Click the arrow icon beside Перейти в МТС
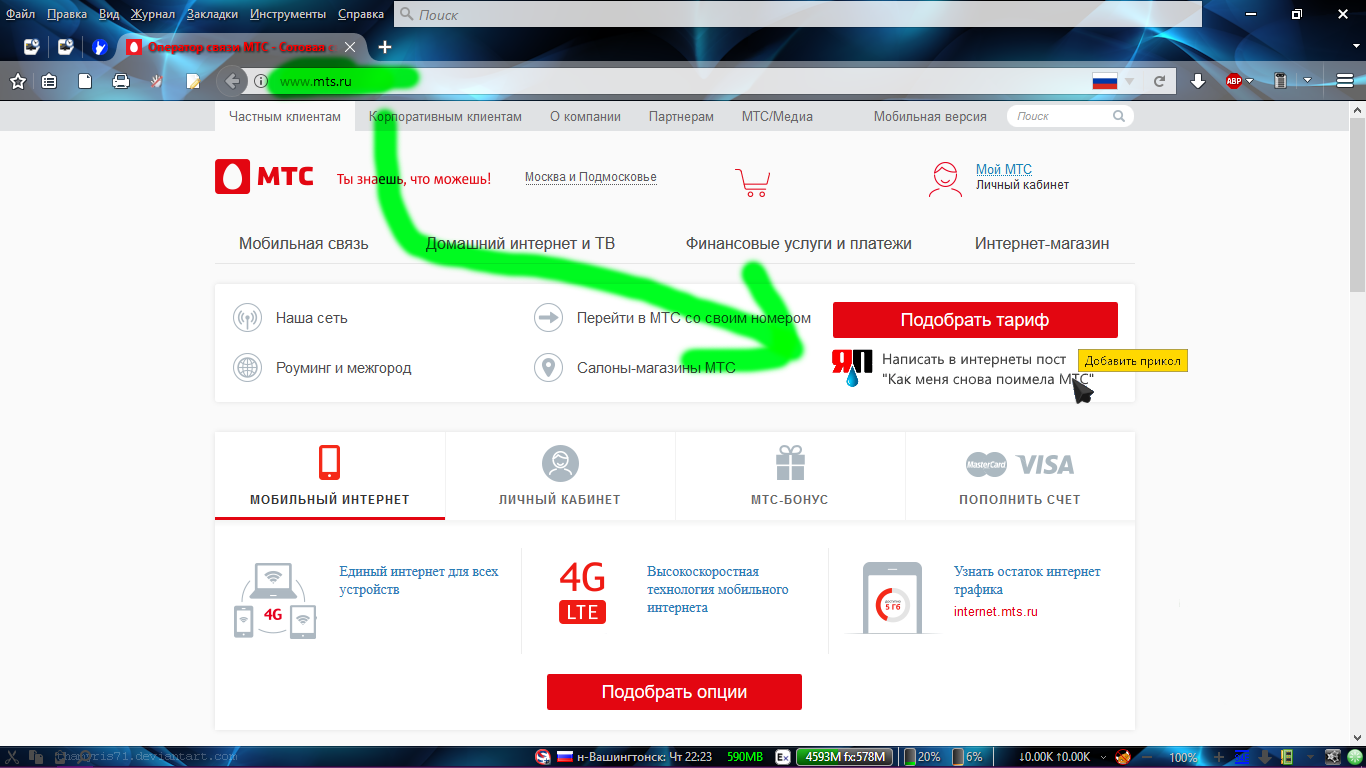1366x768 pixels. tap(548, 318)
